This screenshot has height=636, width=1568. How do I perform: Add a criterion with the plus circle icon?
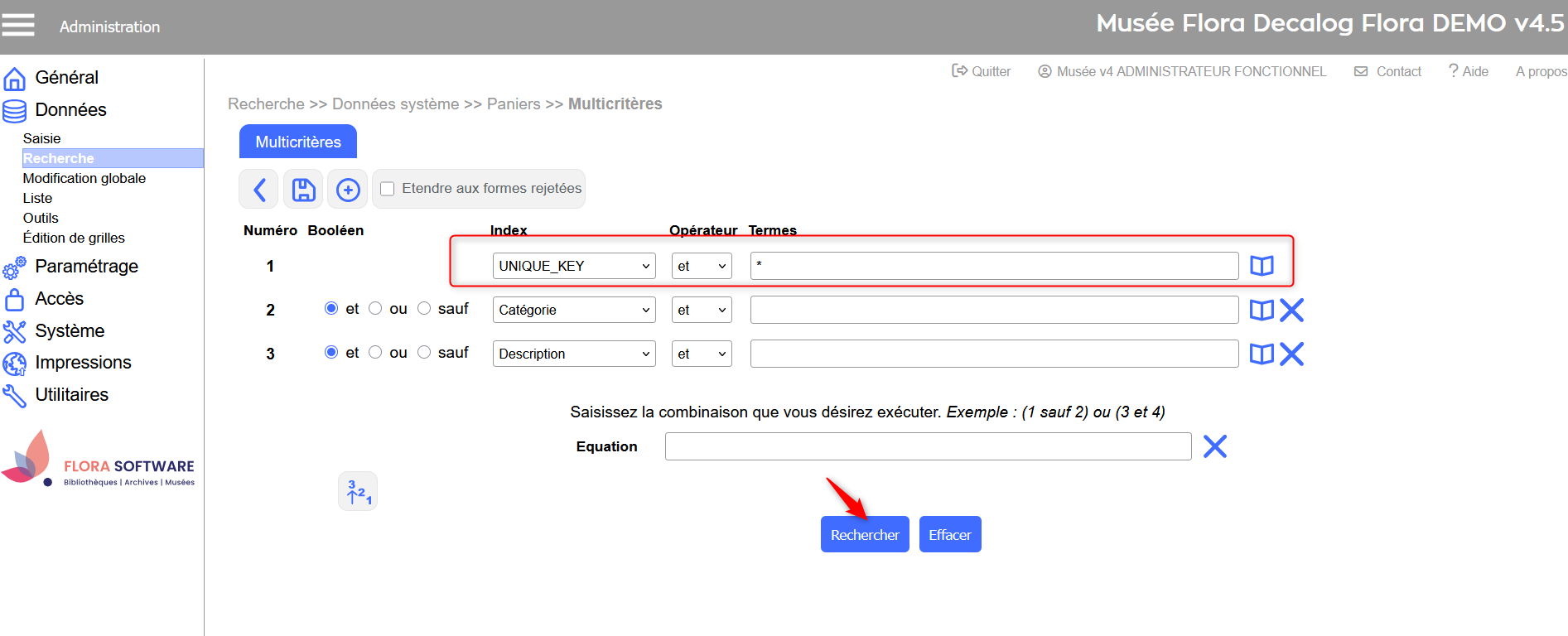point(348,190)
